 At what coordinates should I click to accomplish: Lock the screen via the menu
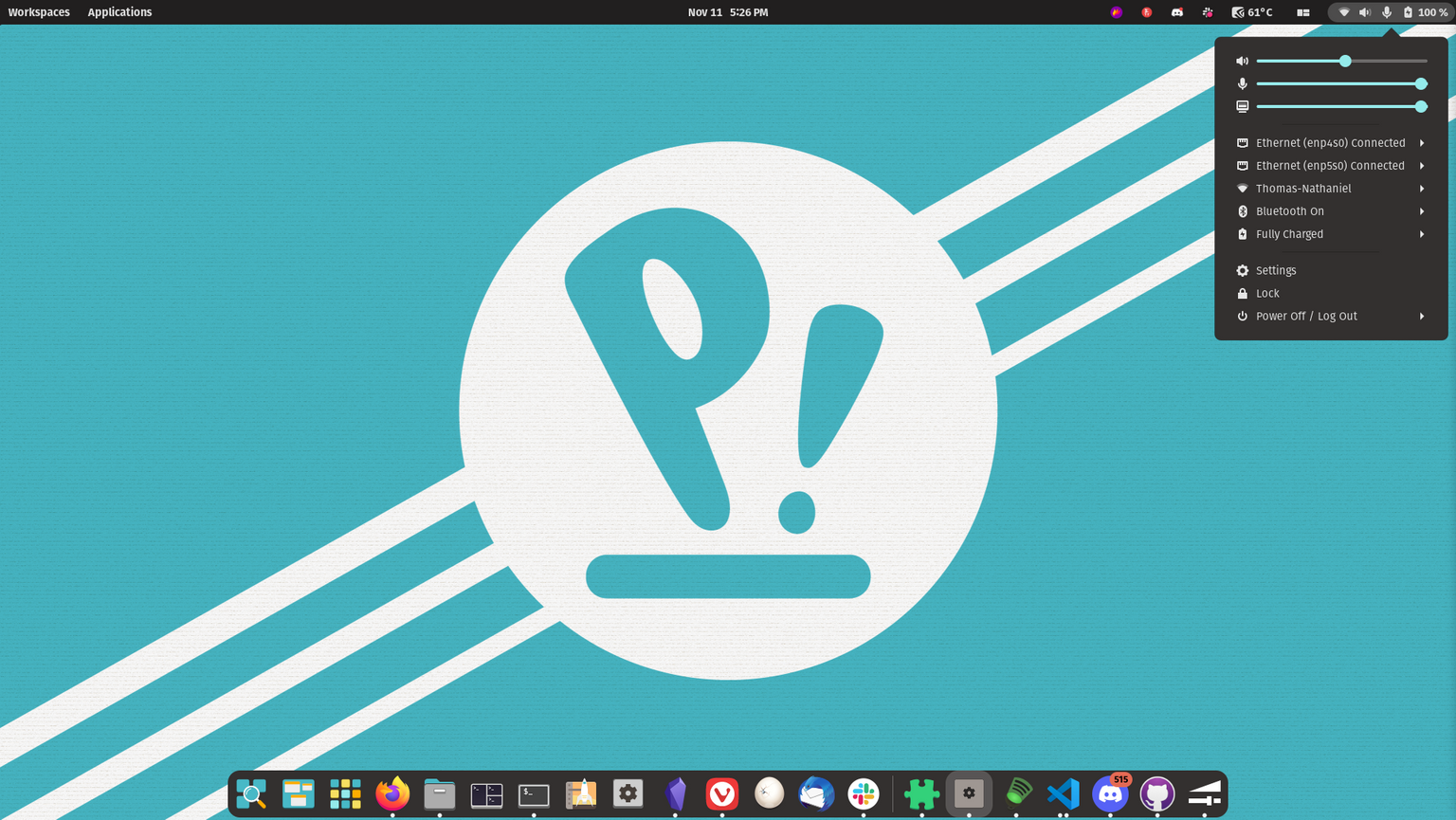pos(1267,293)
